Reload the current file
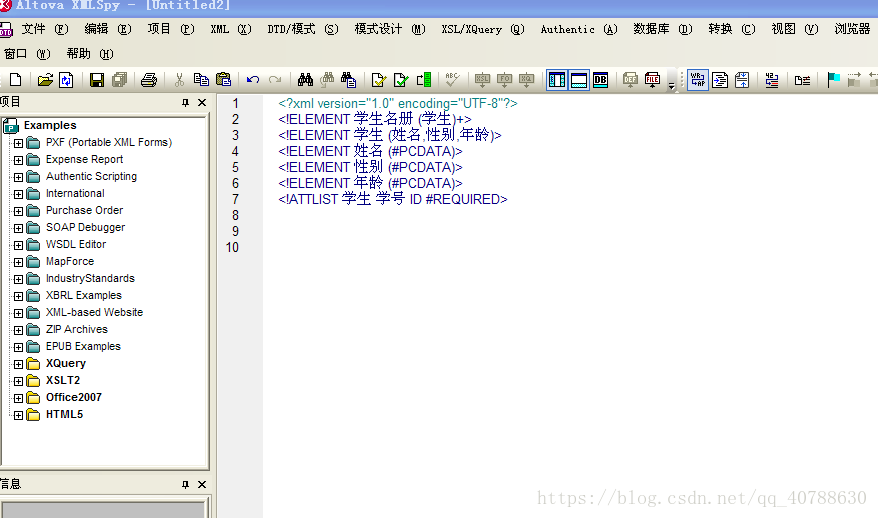 pyautogui.click(x=66, y=80)
